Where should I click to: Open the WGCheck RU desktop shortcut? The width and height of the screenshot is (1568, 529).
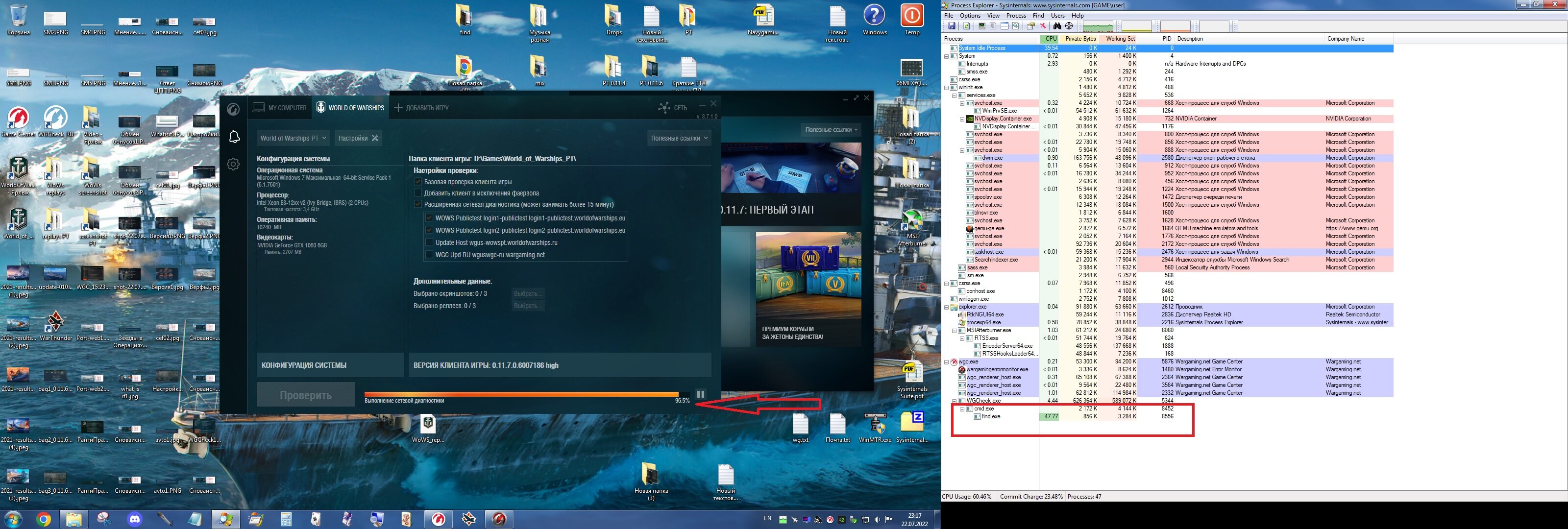[x=55, y=121]
